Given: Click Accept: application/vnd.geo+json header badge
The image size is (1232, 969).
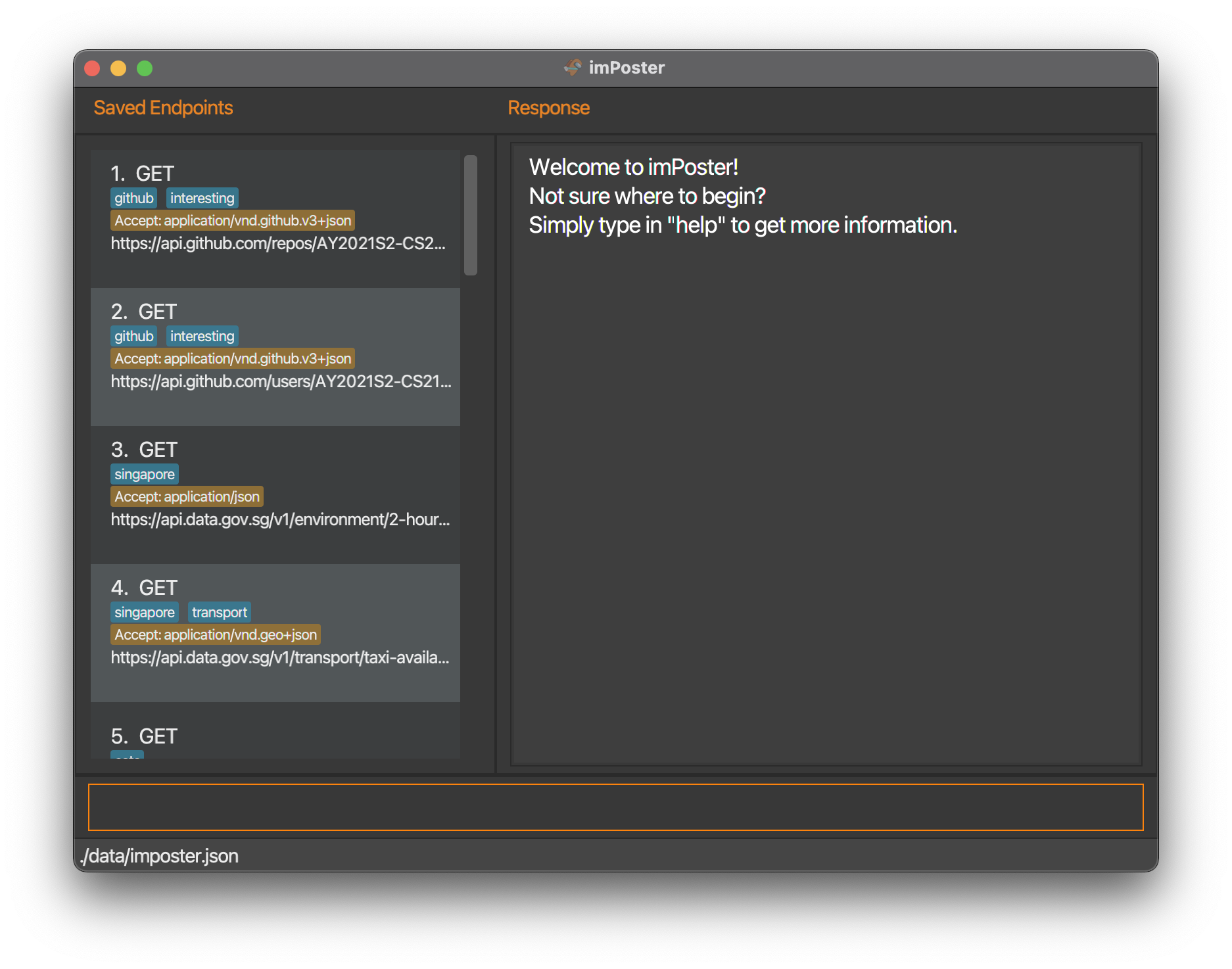Looking at the screenshot, I should (216, 634).
